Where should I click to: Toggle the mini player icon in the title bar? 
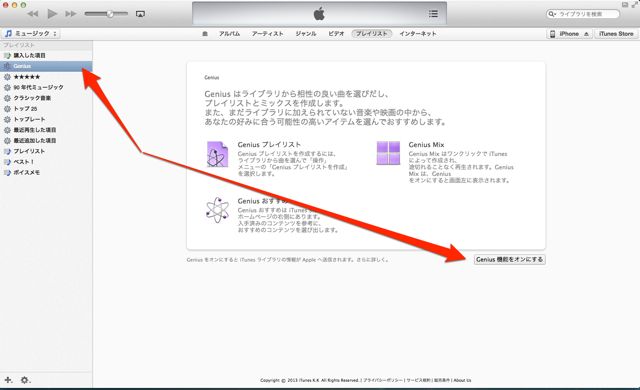pyautogui.click(x=625, y=4)
